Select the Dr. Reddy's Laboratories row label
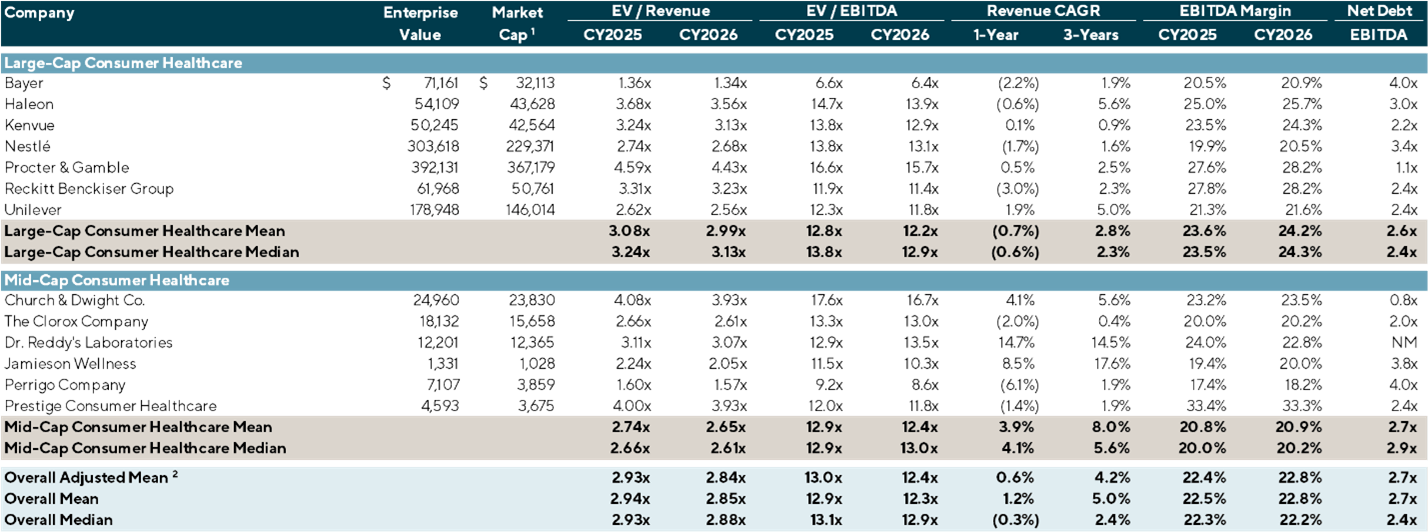 (88, 343)
